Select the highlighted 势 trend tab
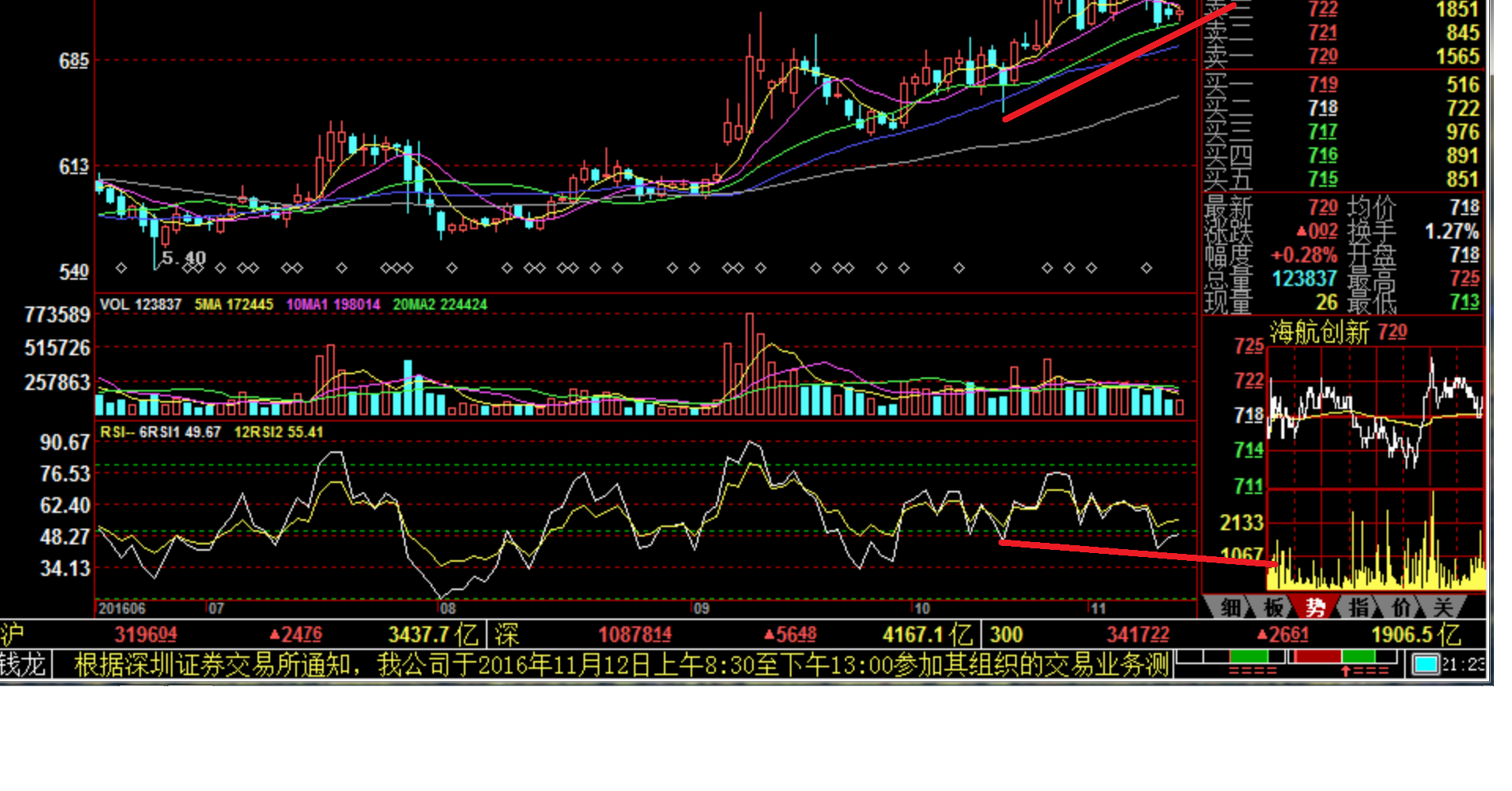1512x791 pixels. click(x=1316, y=607)
